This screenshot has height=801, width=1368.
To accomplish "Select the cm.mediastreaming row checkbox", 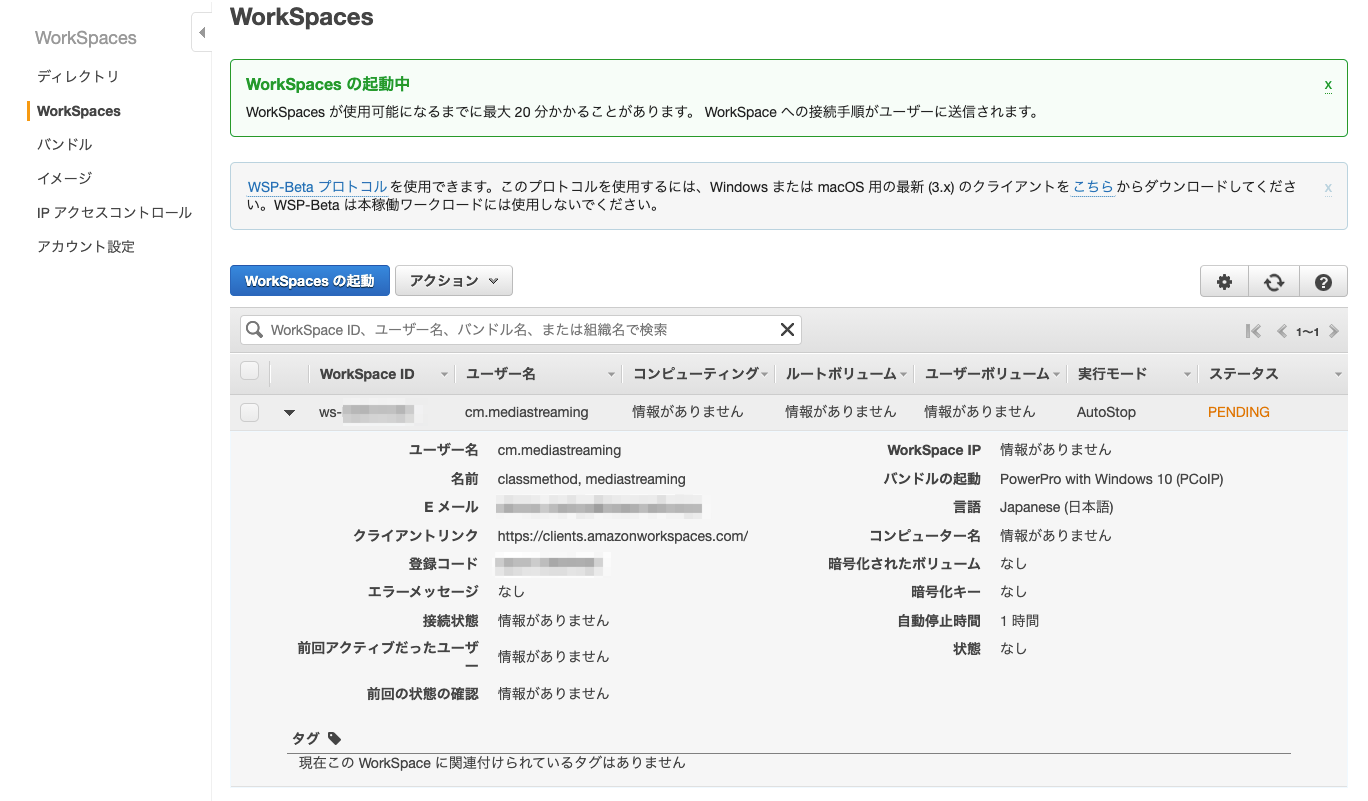I will pos(250,412).
